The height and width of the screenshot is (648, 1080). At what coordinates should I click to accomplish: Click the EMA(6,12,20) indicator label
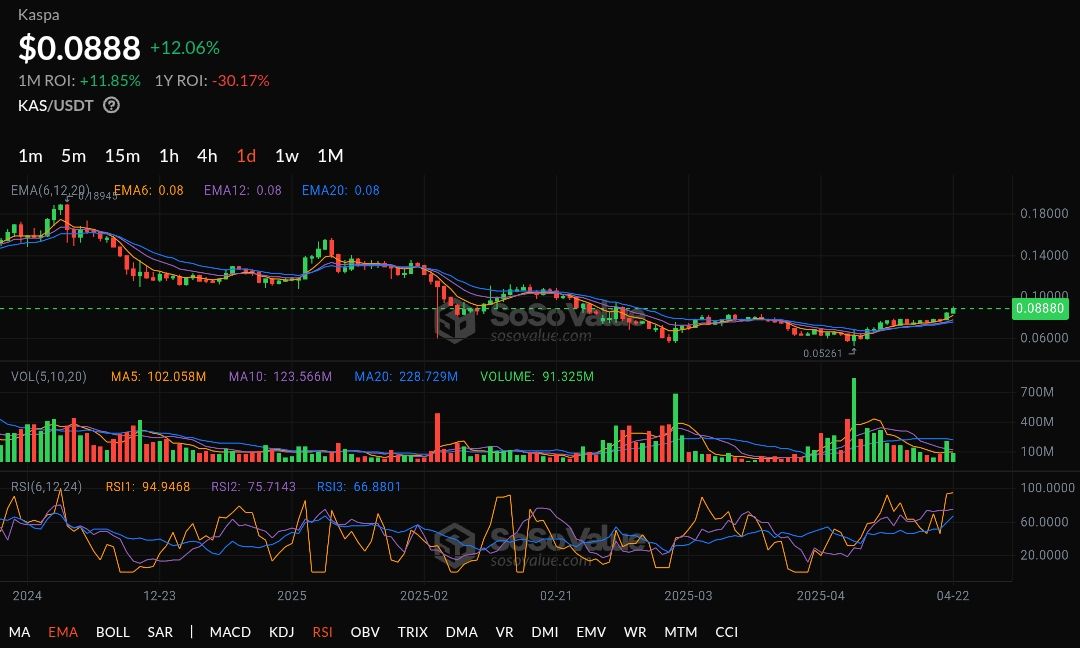tap(50, 190)
